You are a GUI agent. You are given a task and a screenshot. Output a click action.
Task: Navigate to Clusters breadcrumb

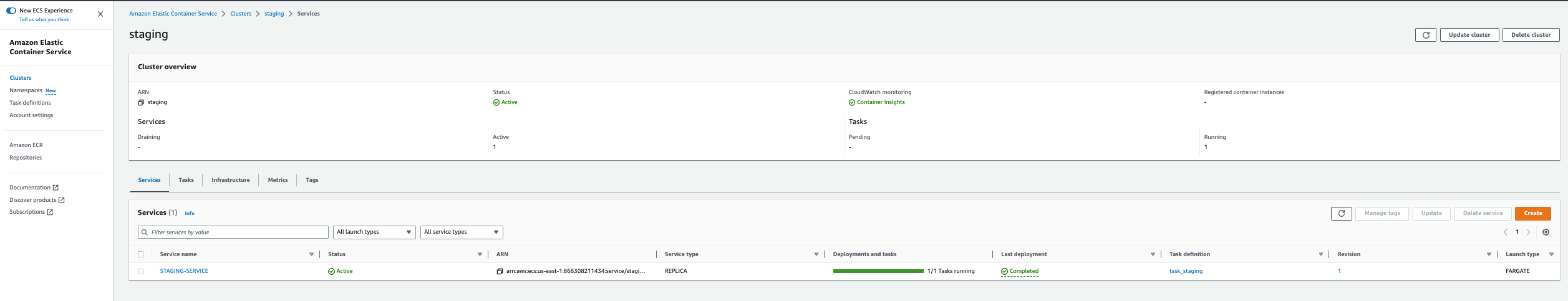(241, 14)
